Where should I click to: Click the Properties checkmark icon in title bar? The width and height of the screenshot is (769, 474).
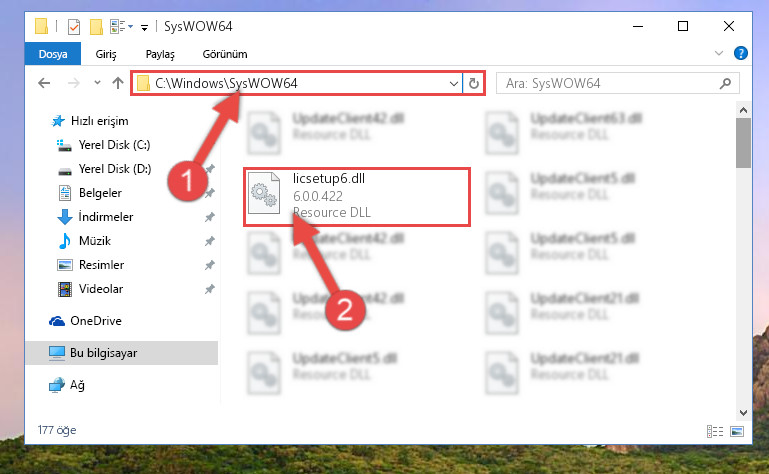click(74, 26)
